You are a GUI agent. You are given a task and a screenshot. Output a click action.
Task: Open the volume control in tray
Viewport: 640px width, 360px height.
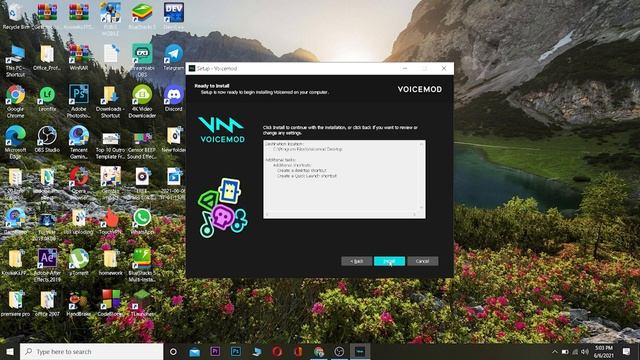(585, 351)
